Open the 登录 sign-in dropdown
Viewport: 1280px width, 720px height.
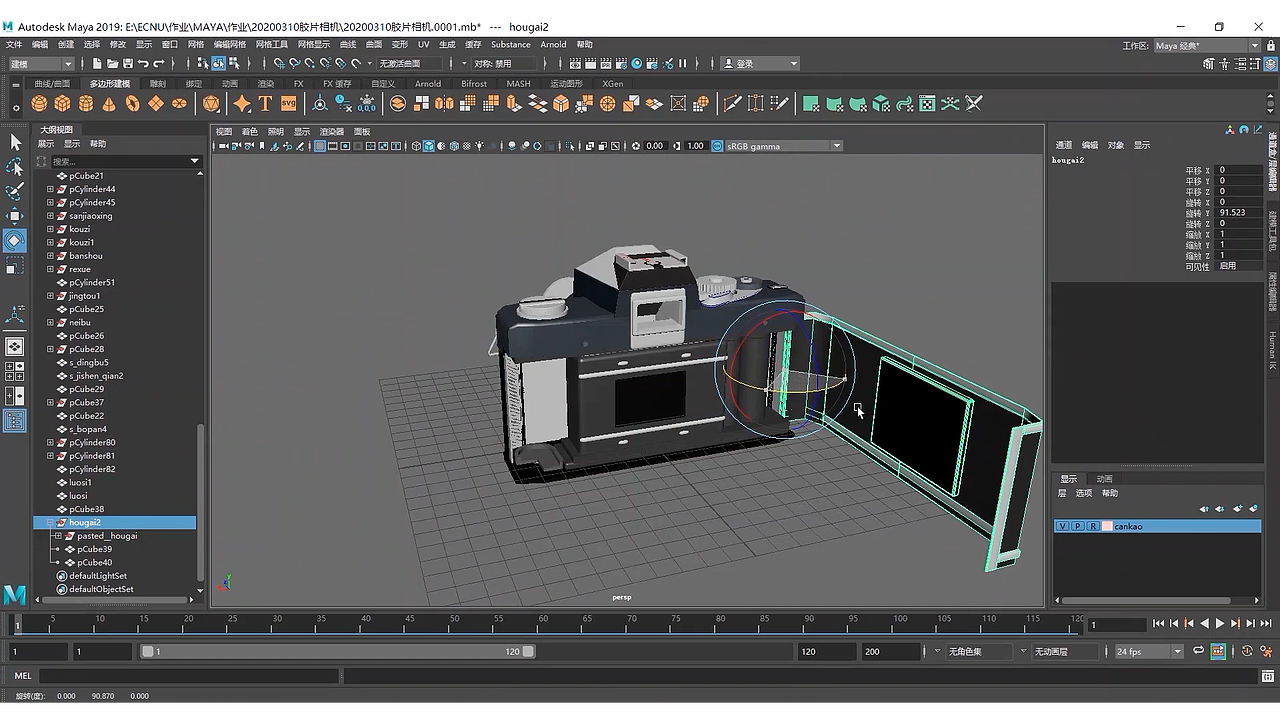point(761,63)
